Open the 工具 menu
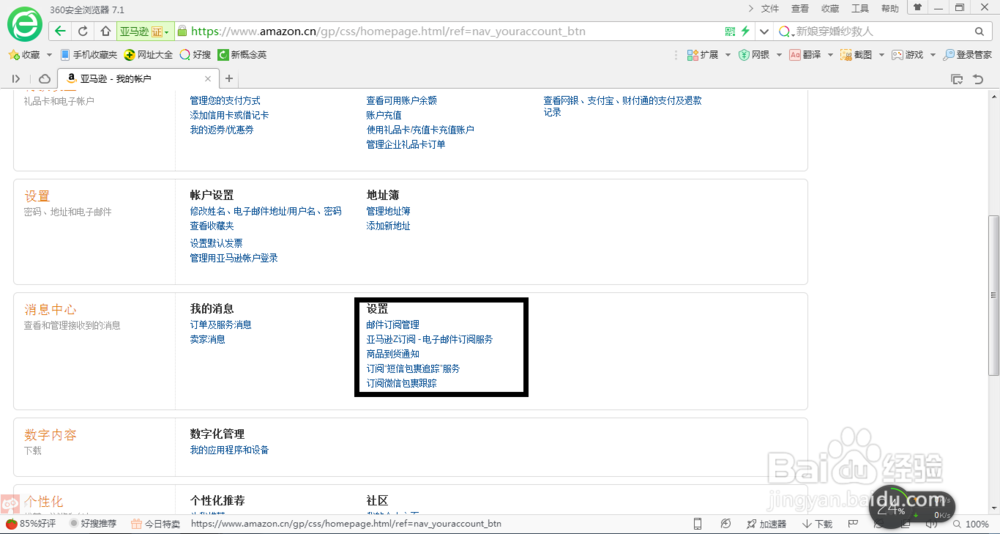The image size is (1000, 534). point(860,8)
